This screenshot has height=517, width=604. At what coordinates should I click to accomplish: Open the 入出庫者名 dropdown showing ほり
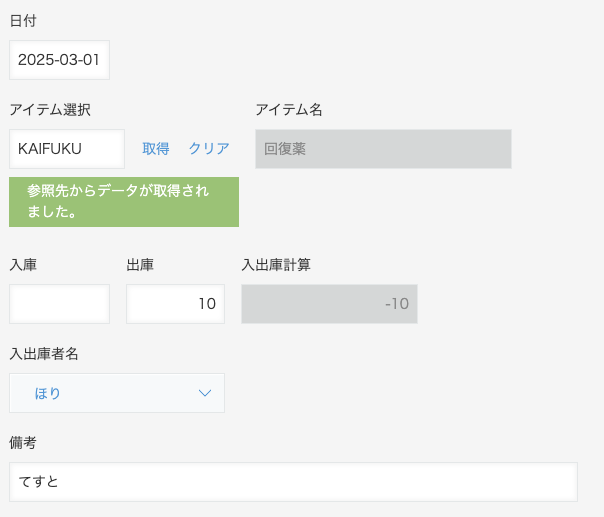point(117,393)
